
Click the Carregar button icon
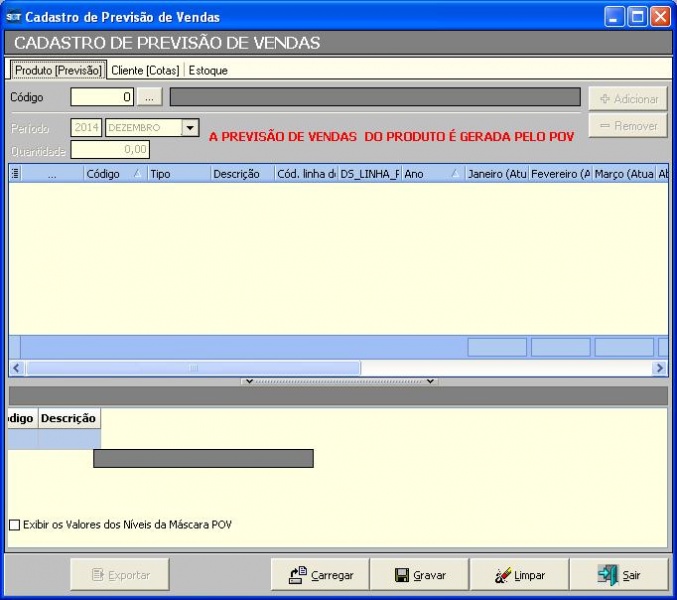point(297,575)
